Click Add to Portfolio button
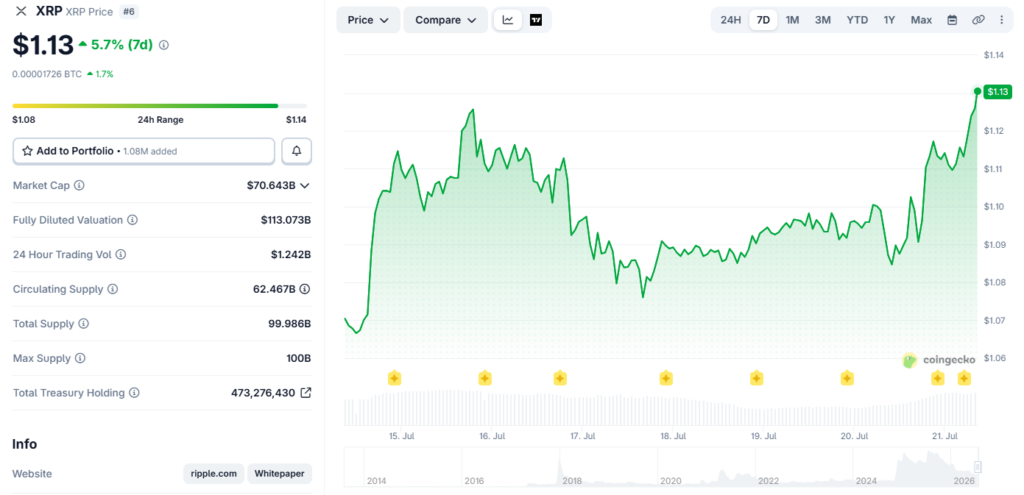Screen dimensions: 1024x495 click(144, 151)
